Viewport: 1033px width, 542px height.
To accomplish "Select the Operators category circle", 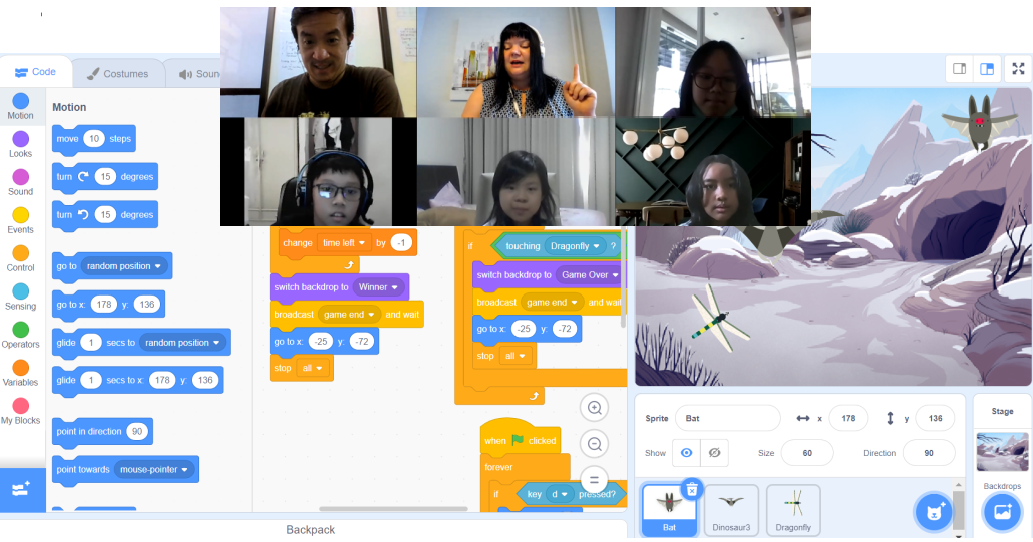I will (x=20, y=329).
